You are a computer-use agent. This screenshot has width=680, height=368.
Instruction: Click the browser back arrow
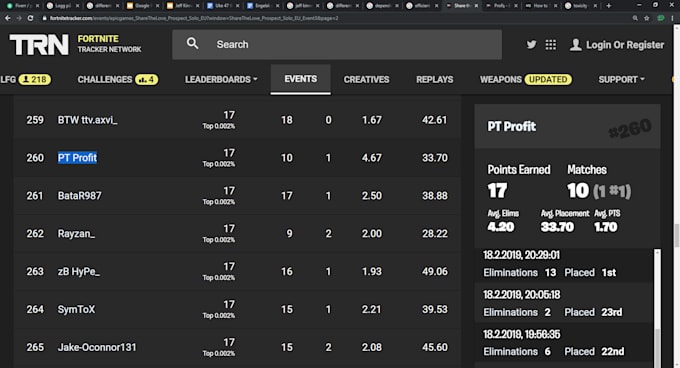[7, 18]
